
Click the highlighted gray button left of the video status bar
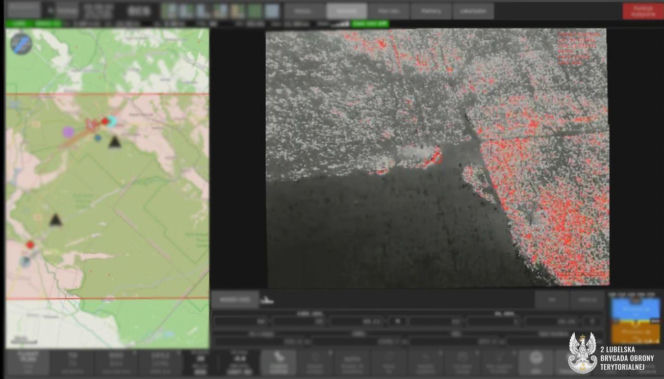[235, 299]
